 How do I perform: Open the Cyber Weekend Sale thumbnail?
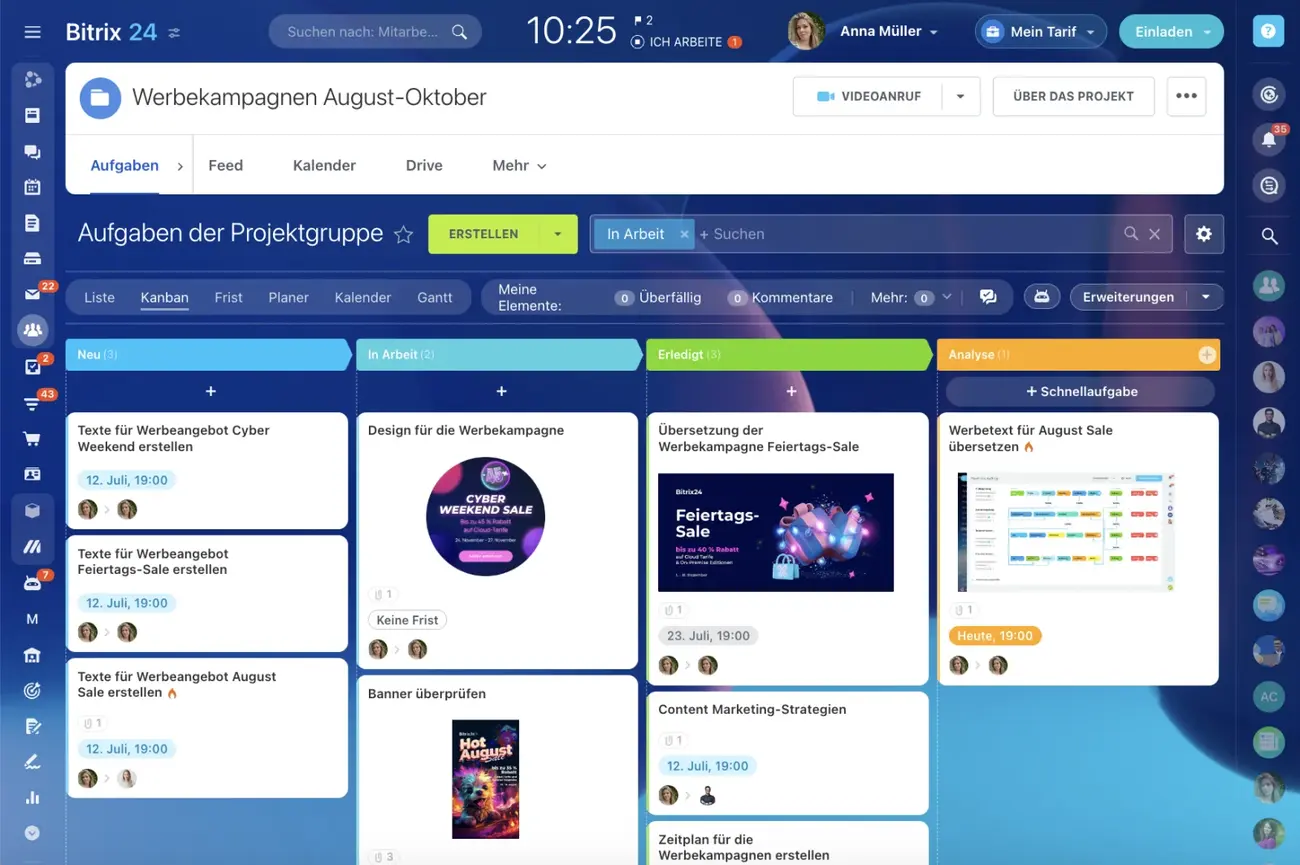coord(485,516)
